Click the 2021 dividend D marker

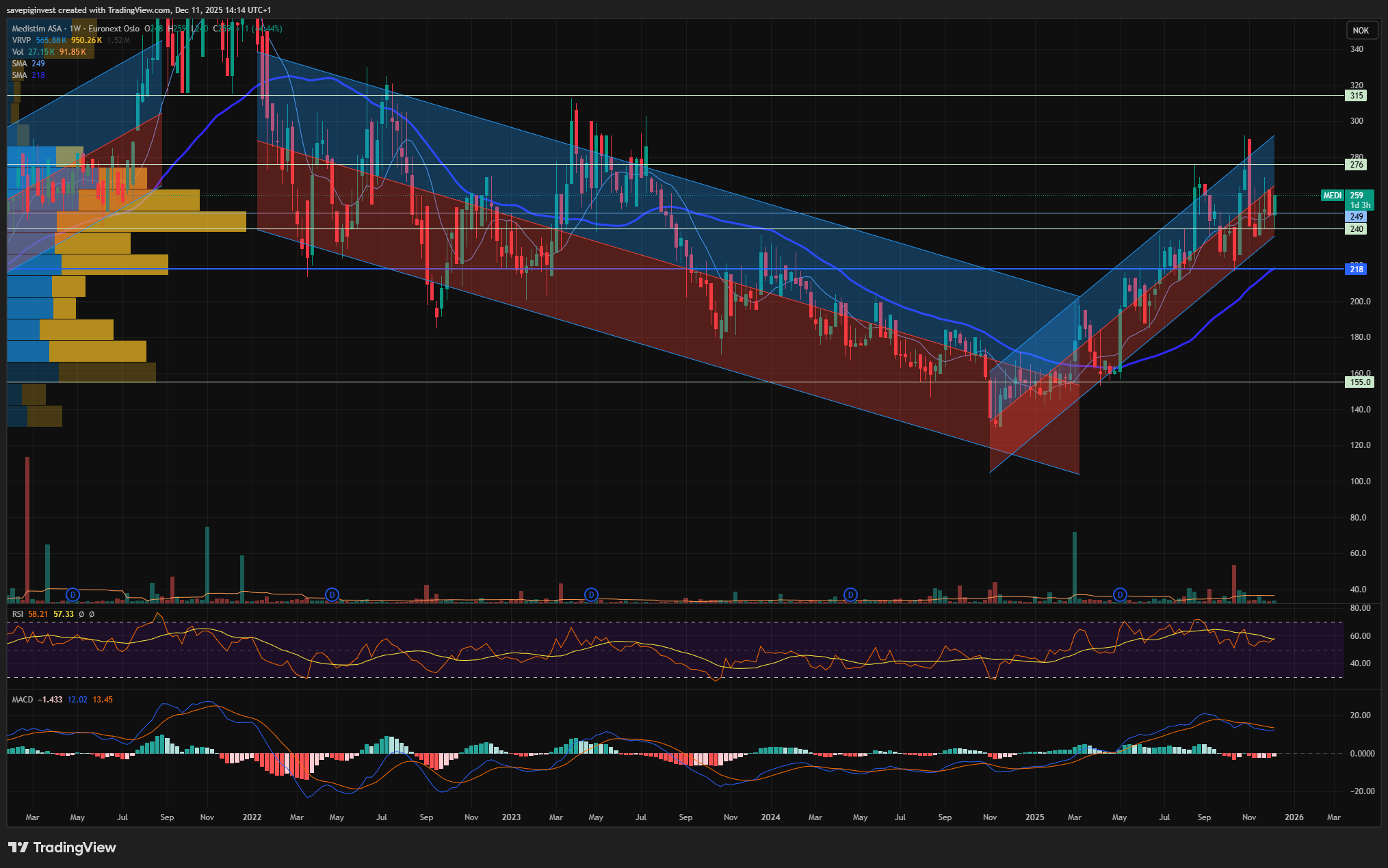(x=73, y=595)
